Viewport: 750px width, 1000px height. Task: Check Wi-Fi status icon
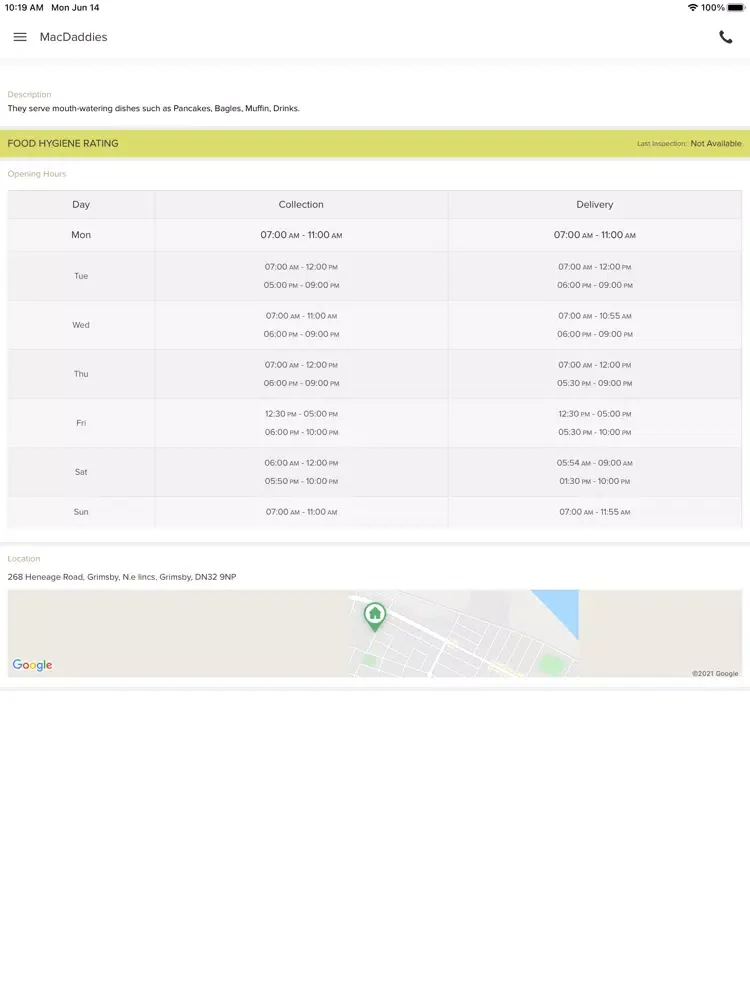693,8
